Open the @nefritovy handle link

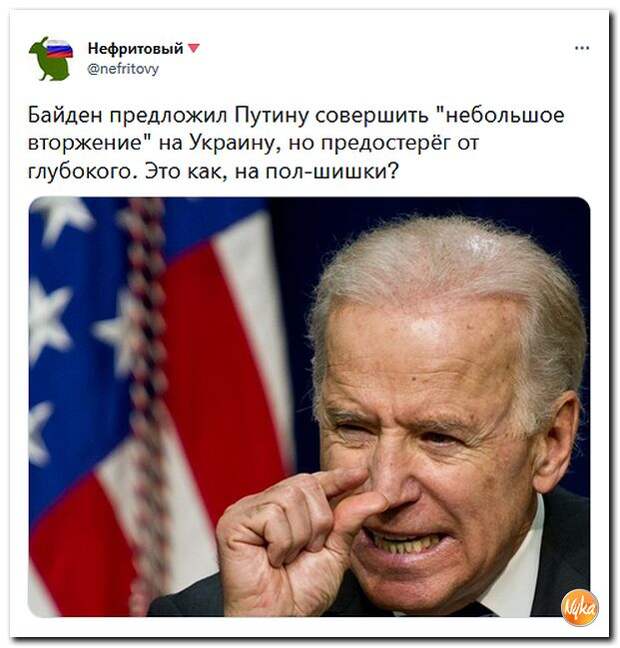(x=123, y=68)
